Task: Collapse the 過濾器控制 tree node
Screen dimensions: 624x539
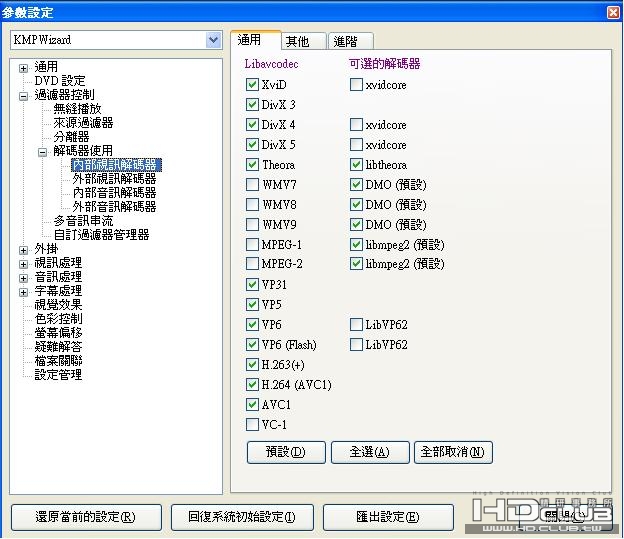Action: (x=23, y=96)
